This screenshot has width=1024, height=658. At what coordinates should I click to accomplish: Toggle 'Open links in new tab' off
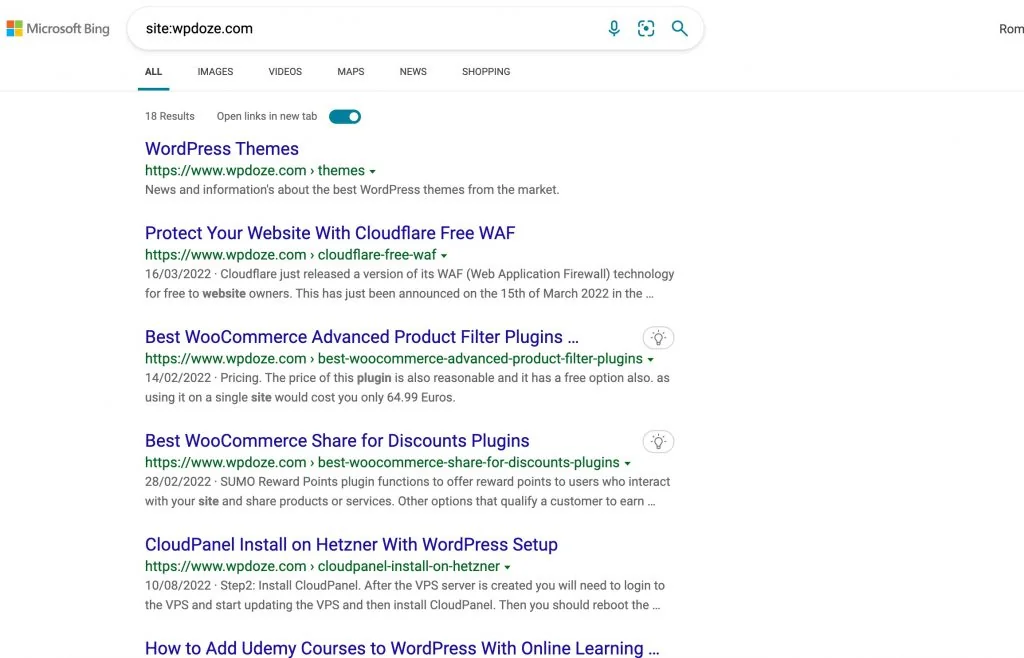point(344,116)
